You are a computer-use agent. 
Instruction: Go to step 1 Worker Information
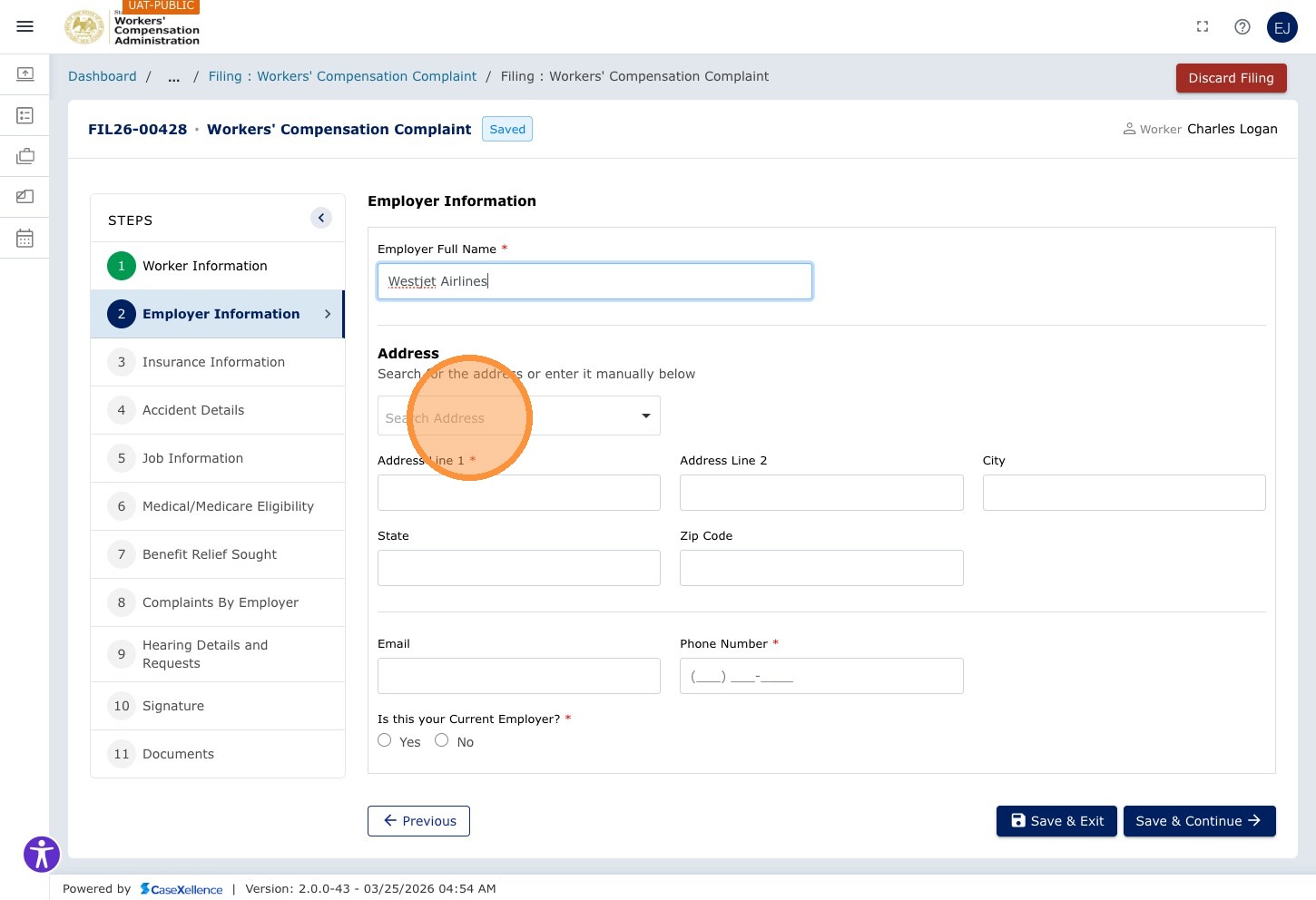218,266
